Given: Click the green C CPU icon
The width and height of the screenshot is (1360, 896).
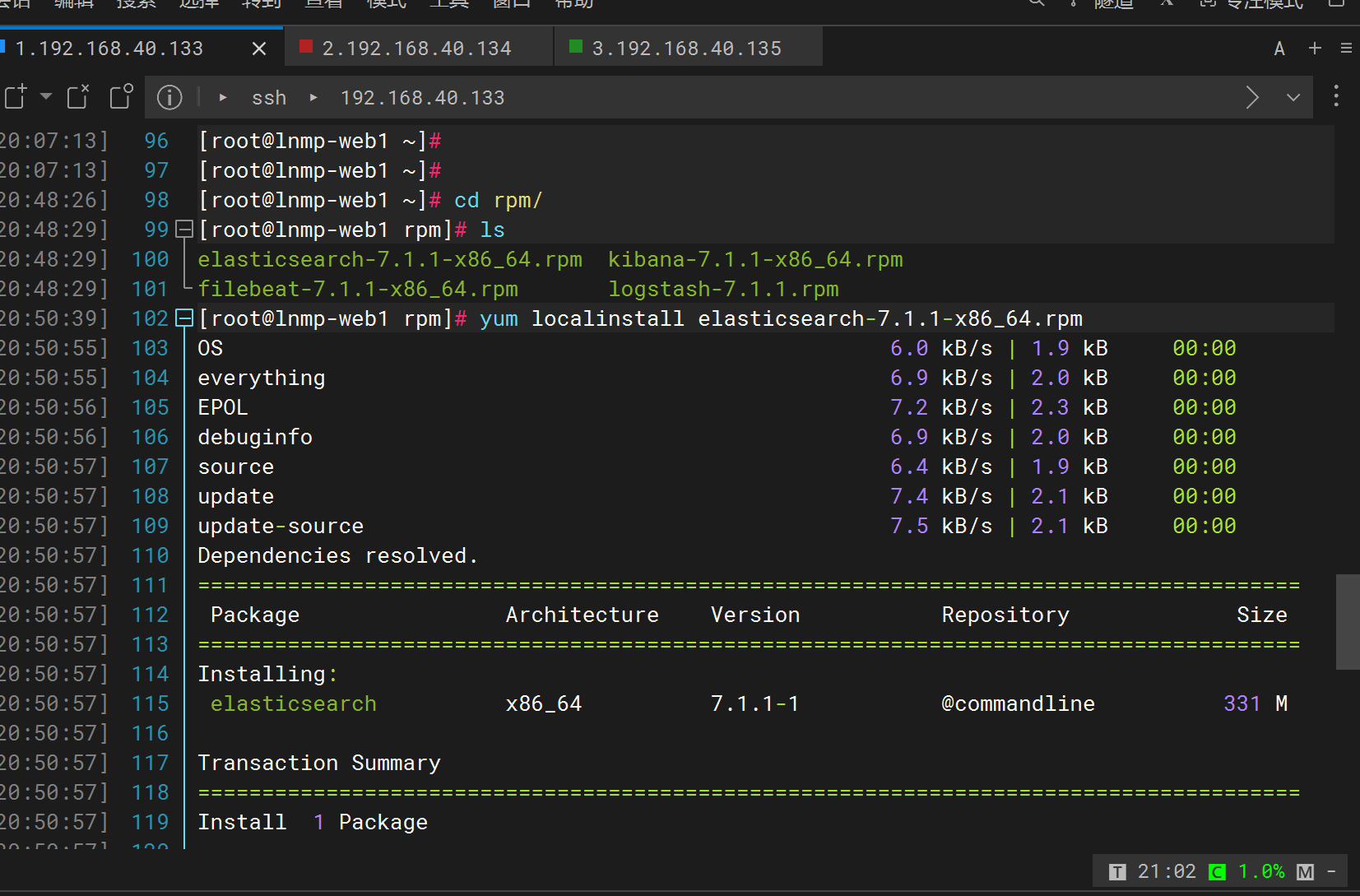Looking at the screenshot, I should (1218, 872).
